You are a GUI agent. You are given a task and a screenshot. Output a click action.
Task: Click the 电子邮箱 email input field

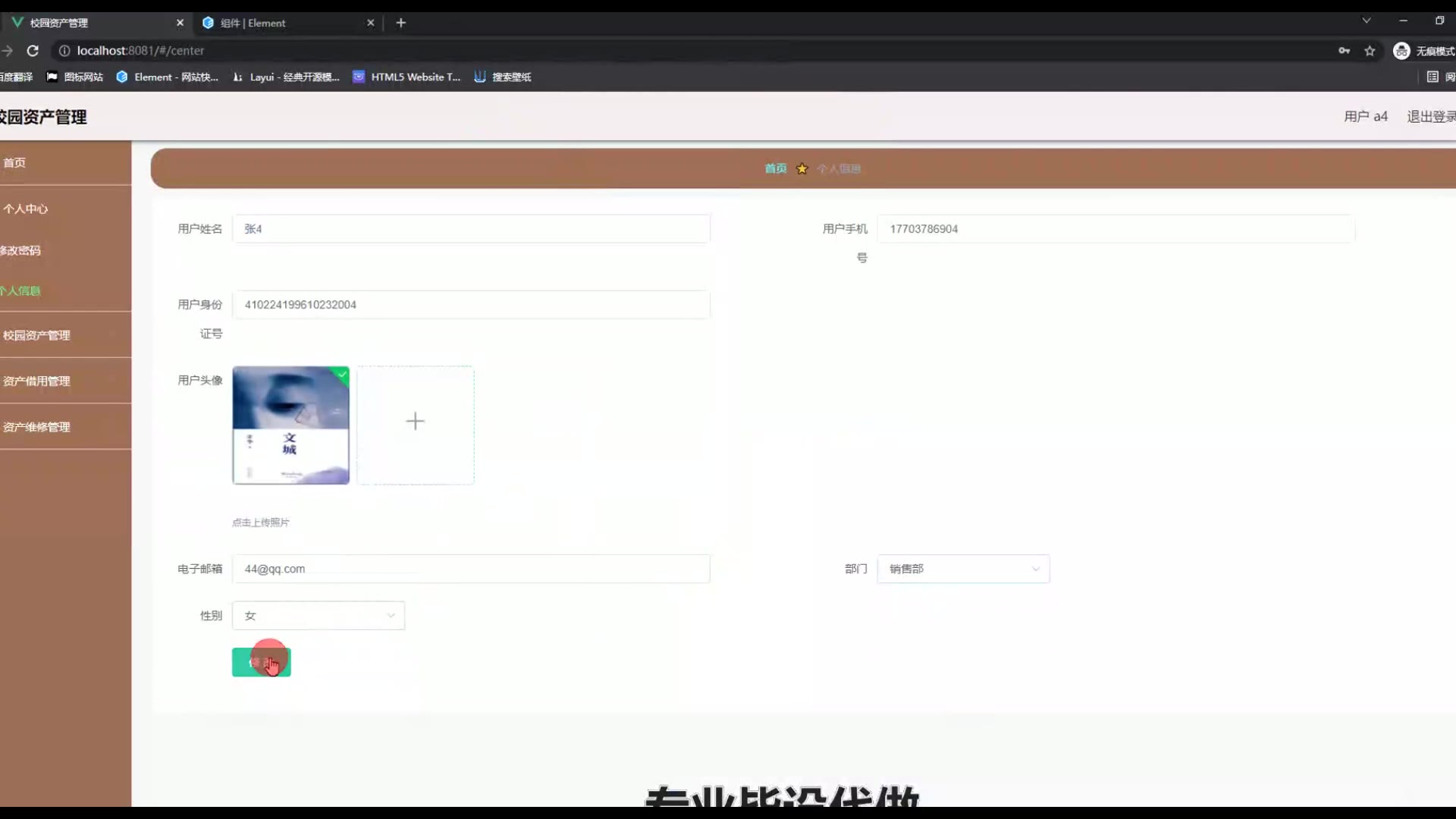470,569
